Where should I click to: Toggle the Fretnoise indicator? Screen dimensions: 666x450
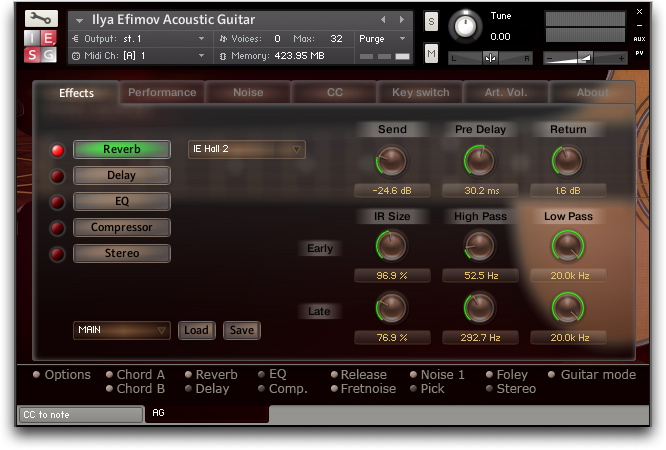[x=334, y=388]
